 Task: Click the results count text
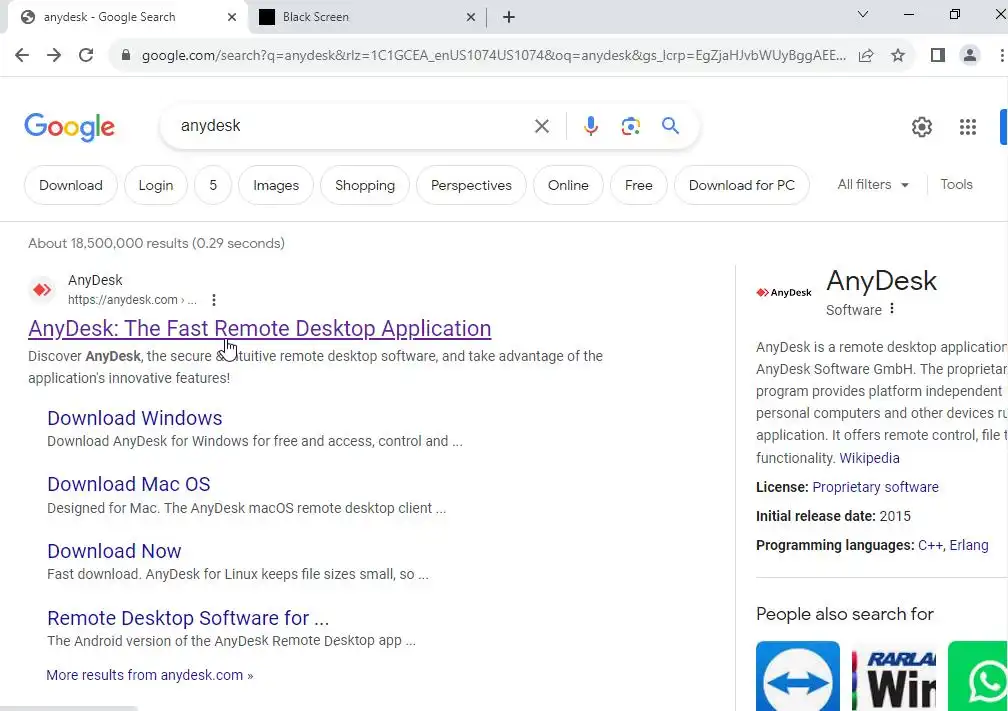[x=156, y=243]
